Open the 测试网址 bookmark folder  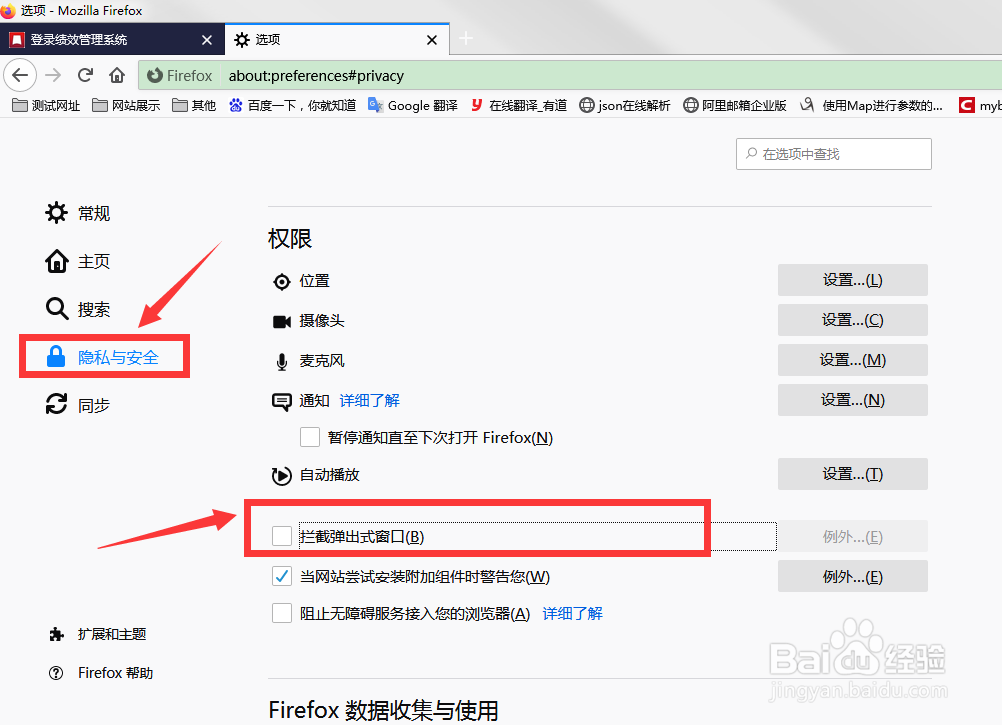tap(46, 105)
